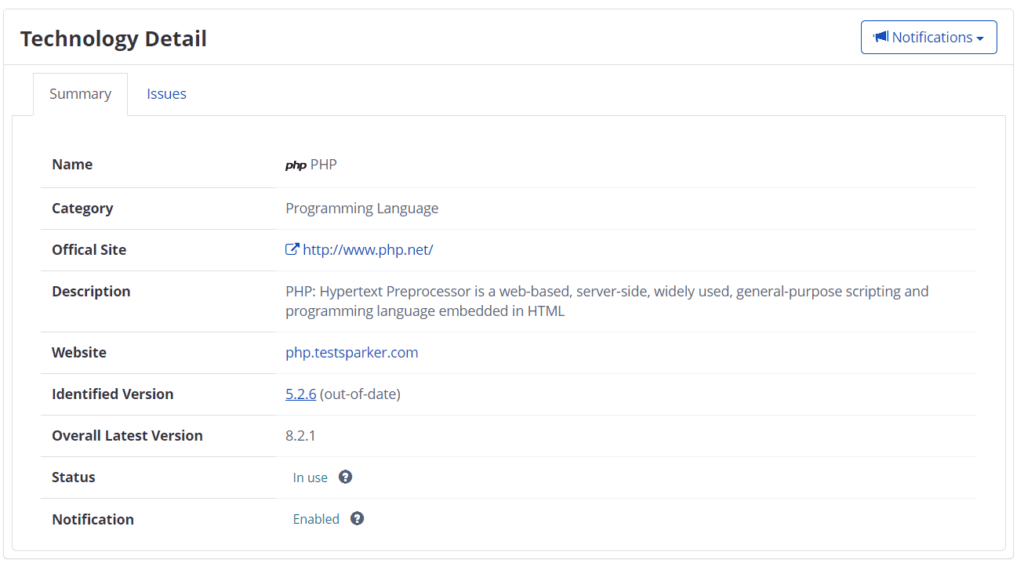Viewport: 1024px width, 570px height.
Task: Click the Status row label
Action: (x=73, y=477)
